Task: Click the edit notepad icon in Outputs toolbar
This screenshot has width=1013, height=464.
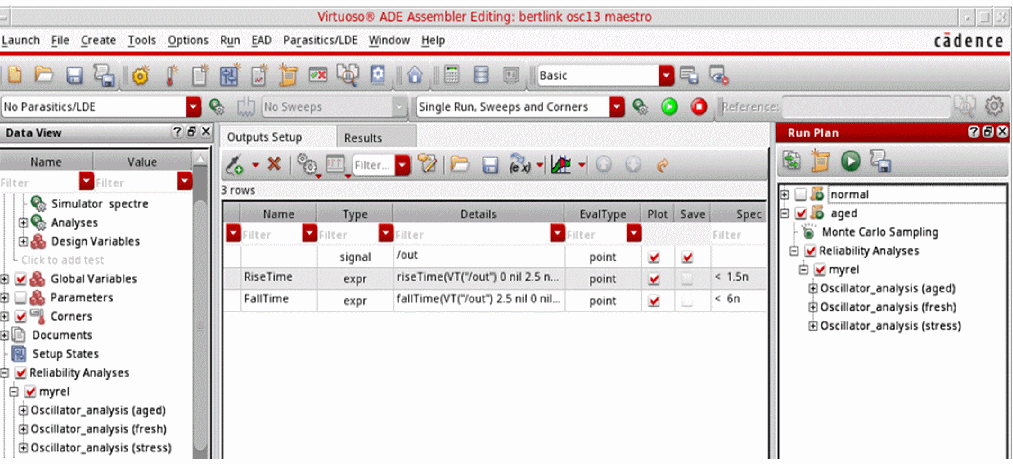Action: pos(426,165)
